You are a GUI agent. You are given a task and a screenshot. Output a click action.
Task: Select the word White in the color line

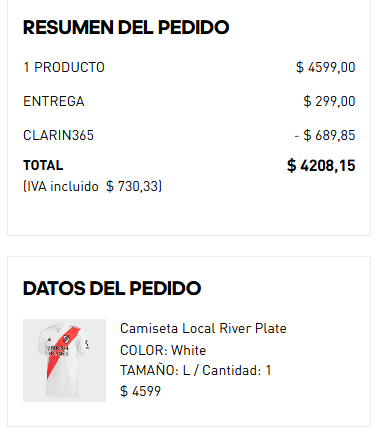point(189,351)
